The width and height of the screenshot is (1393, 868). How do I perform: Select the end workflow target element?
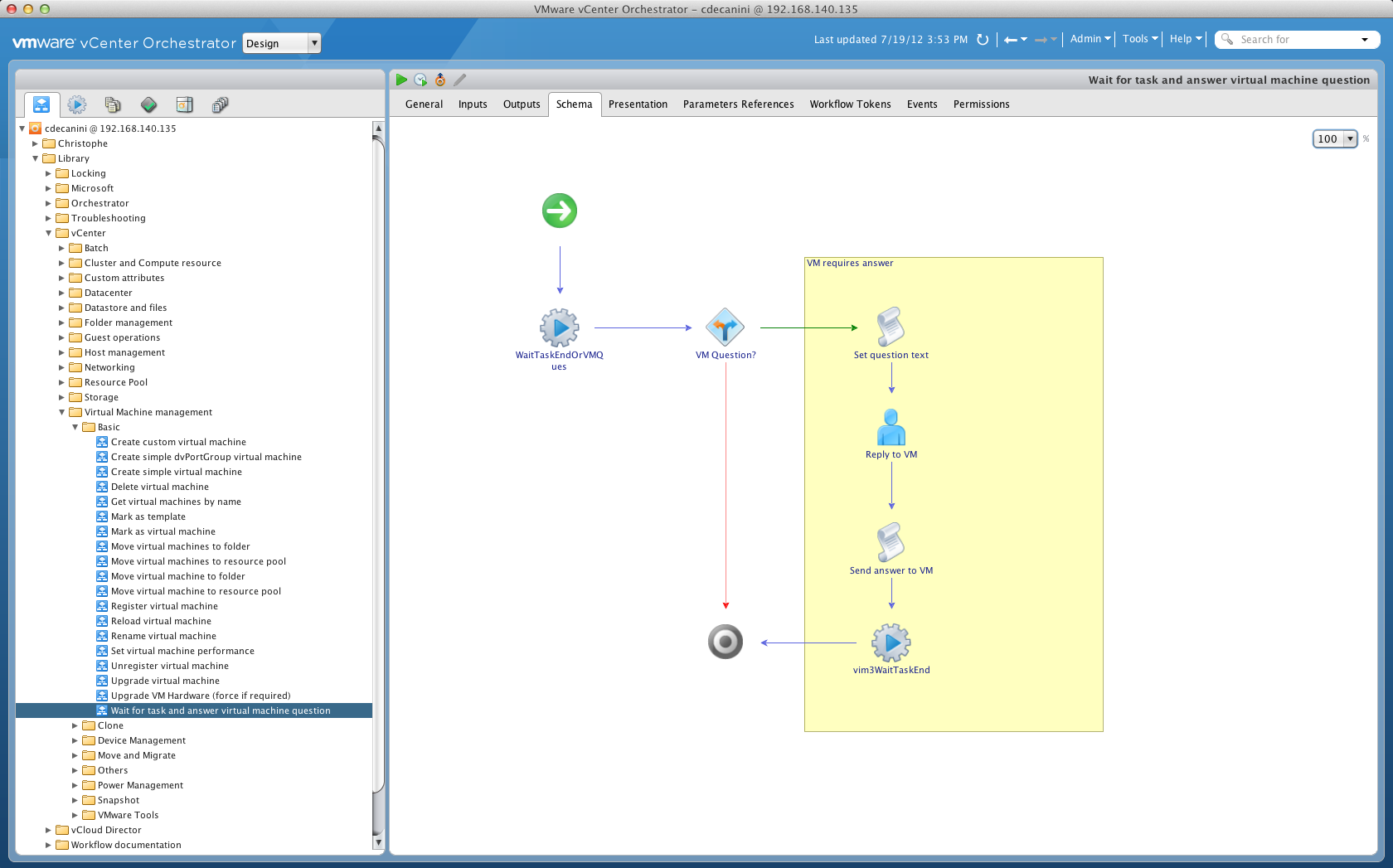pyautogui.click(x=726, y=642)
